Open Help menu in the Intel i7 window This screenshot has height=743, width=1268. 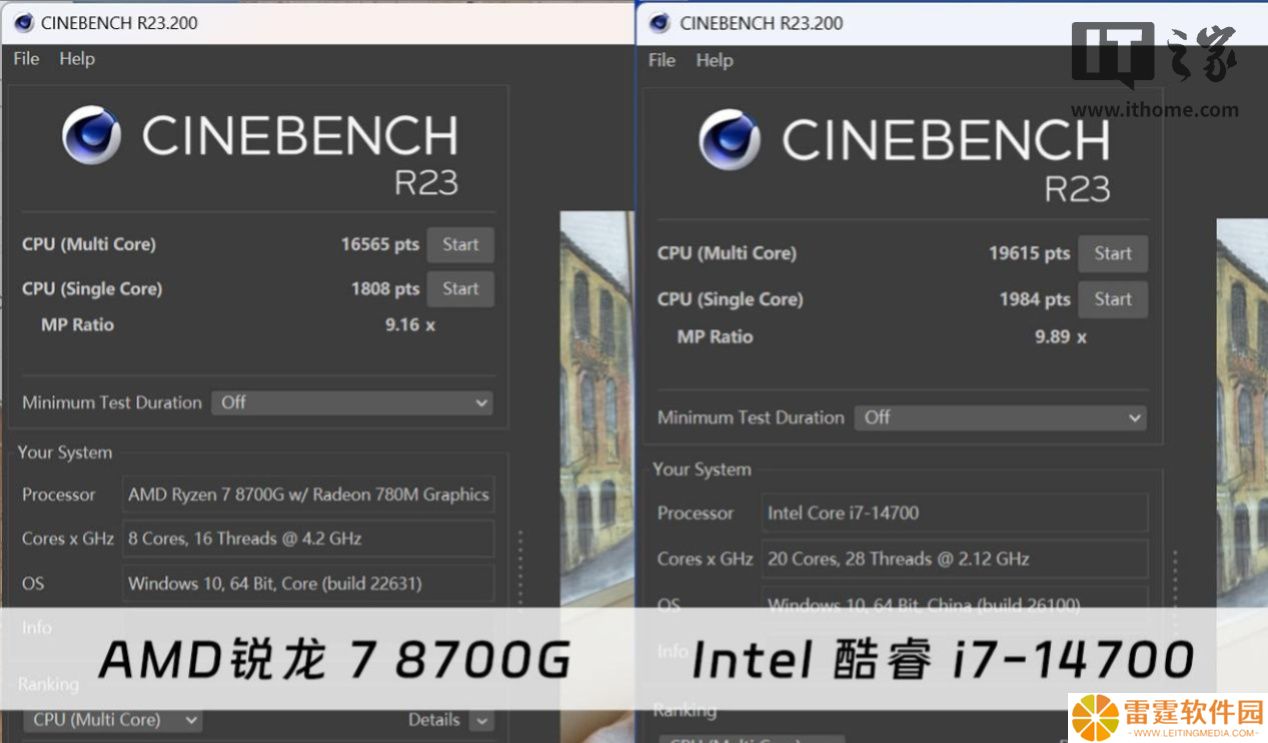[714, 60]
